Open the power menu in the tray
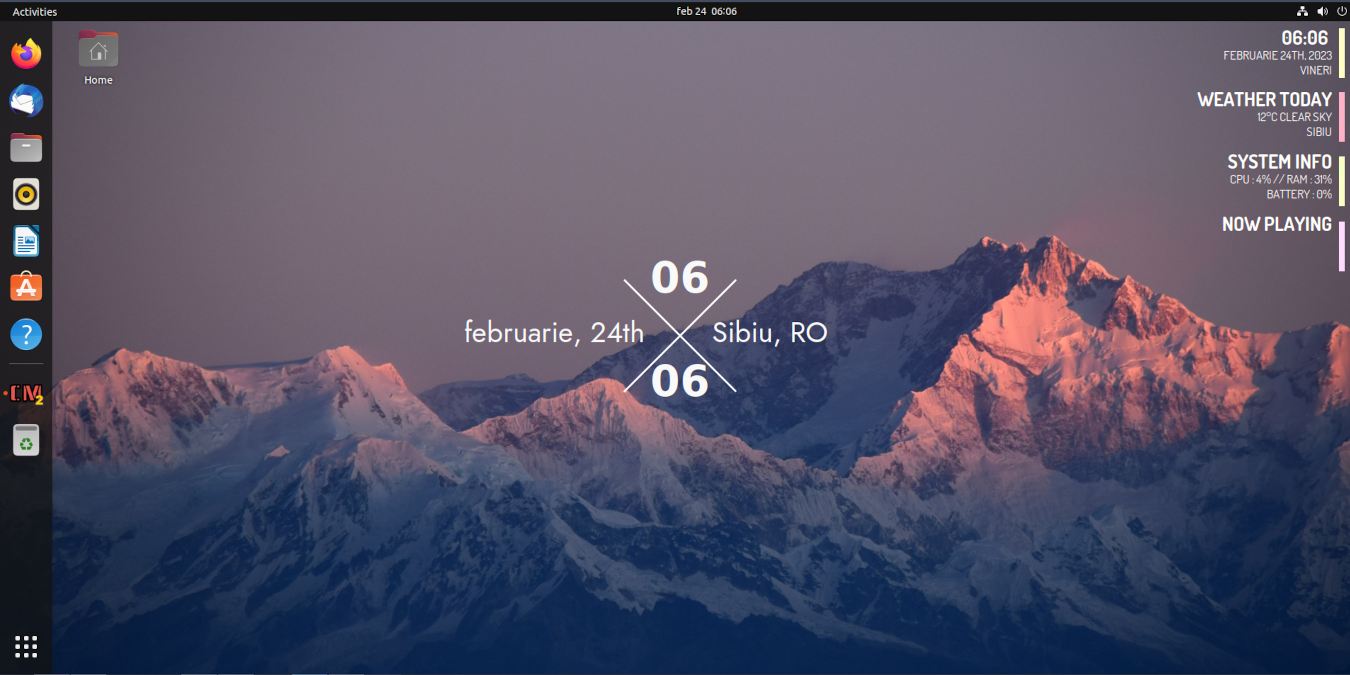Image resolution: width=1350 pixels, height=675 pixels. click(1340, 11)
